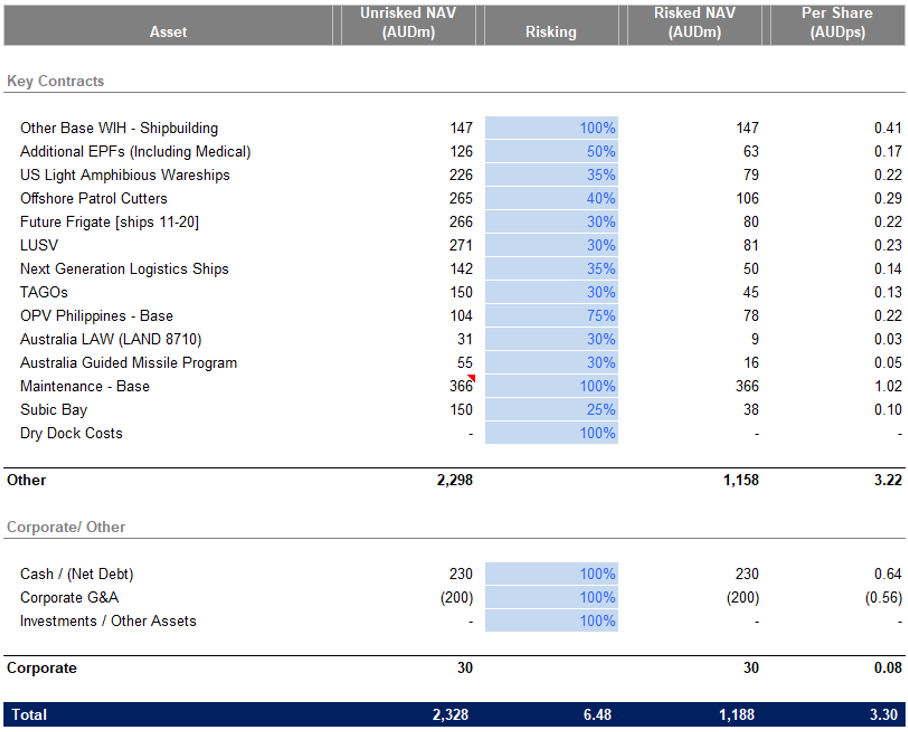
Task: Select the Dry Dock Costs 100% risking cell
Action: pyautogui.click(x=551, y=433)
